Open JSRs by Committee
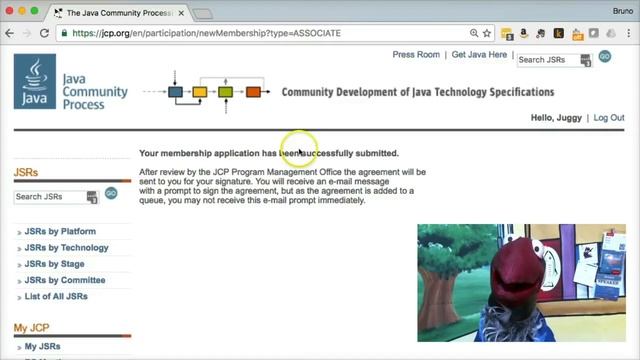 pos(65,280)
